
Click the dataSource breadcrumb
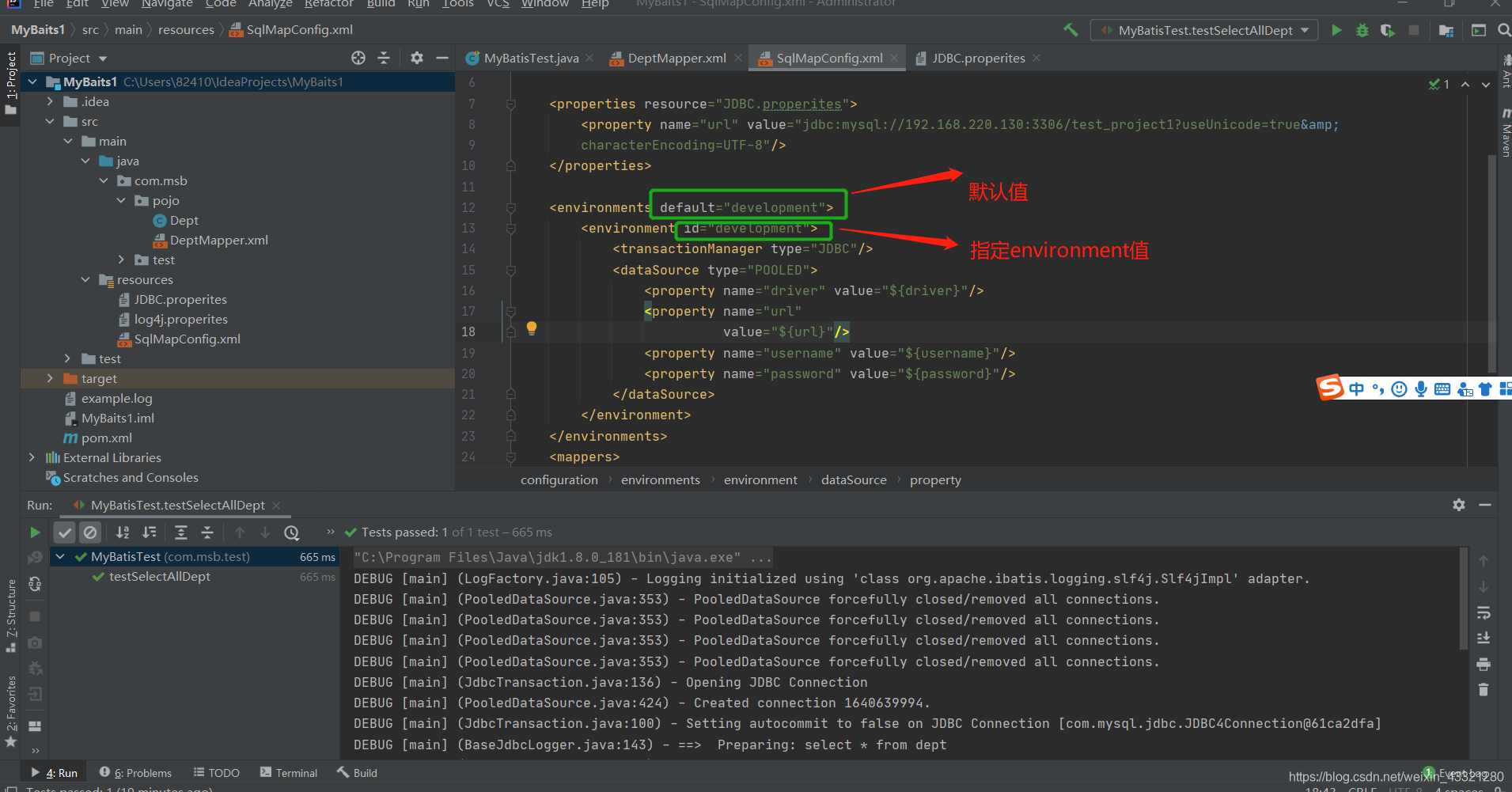coord(854,479)
